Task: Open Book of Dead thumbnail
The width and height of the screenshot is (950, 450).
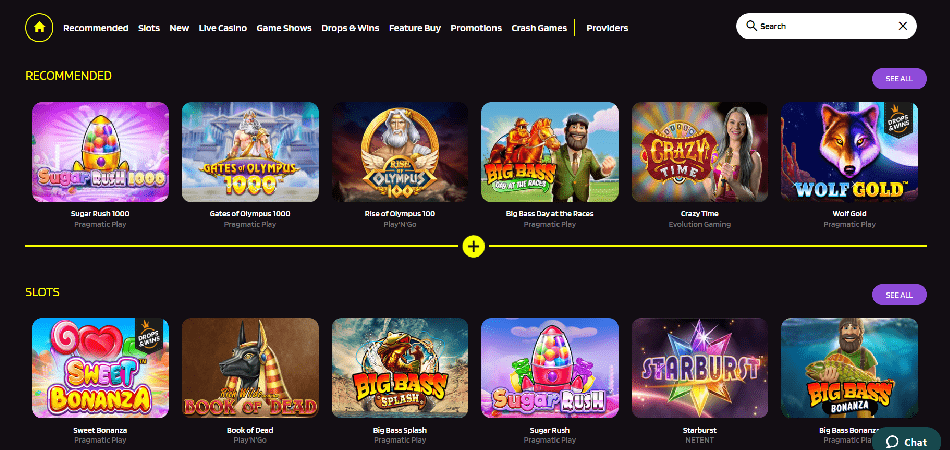Action: [x=250, y=368]
